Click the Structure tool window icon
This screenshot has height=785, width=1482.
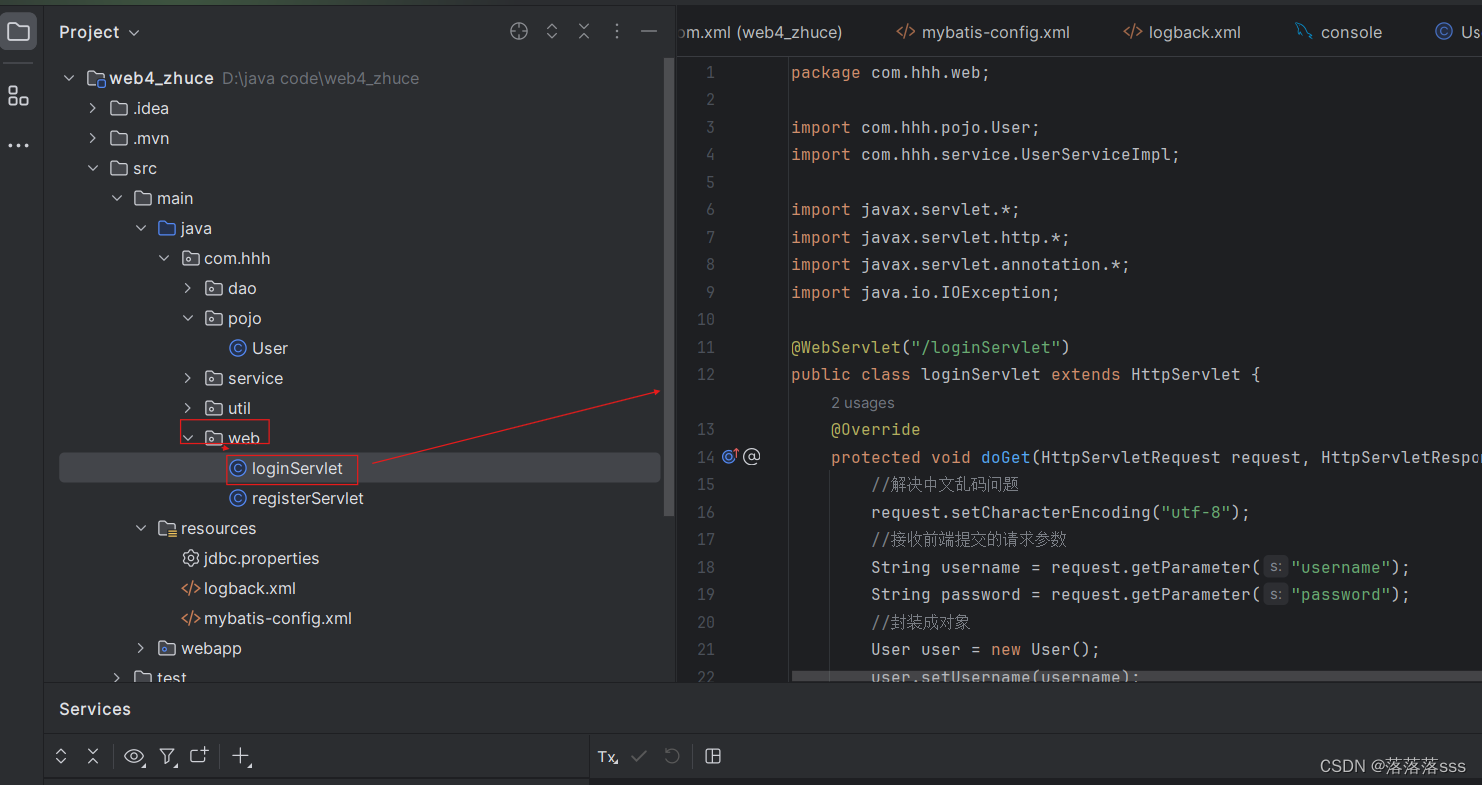click(18, 96)
